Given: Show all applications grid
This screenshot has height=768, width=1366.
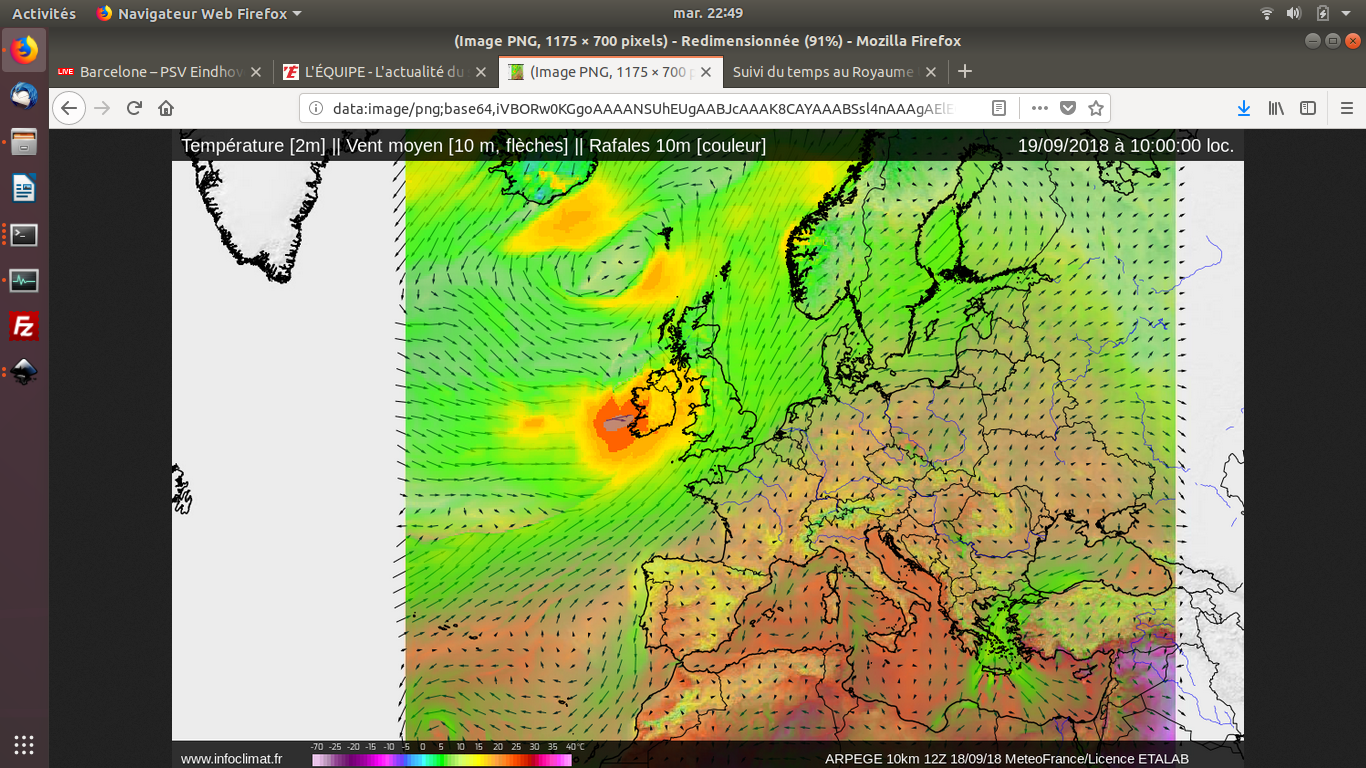Looking at the screenshot, I should pos(24,744).
